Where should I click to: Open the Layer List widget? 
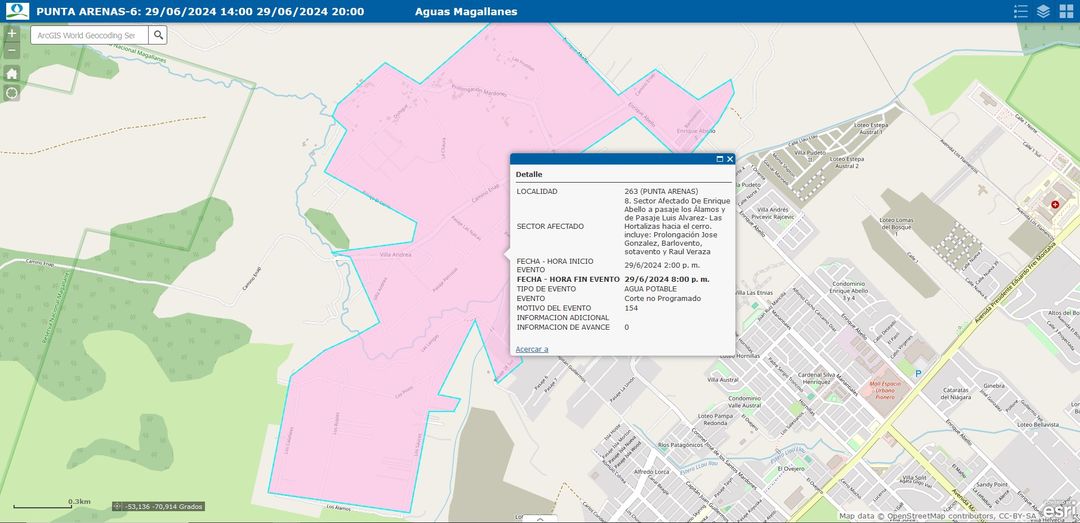pyautogui.click(x=1043, y=11)
